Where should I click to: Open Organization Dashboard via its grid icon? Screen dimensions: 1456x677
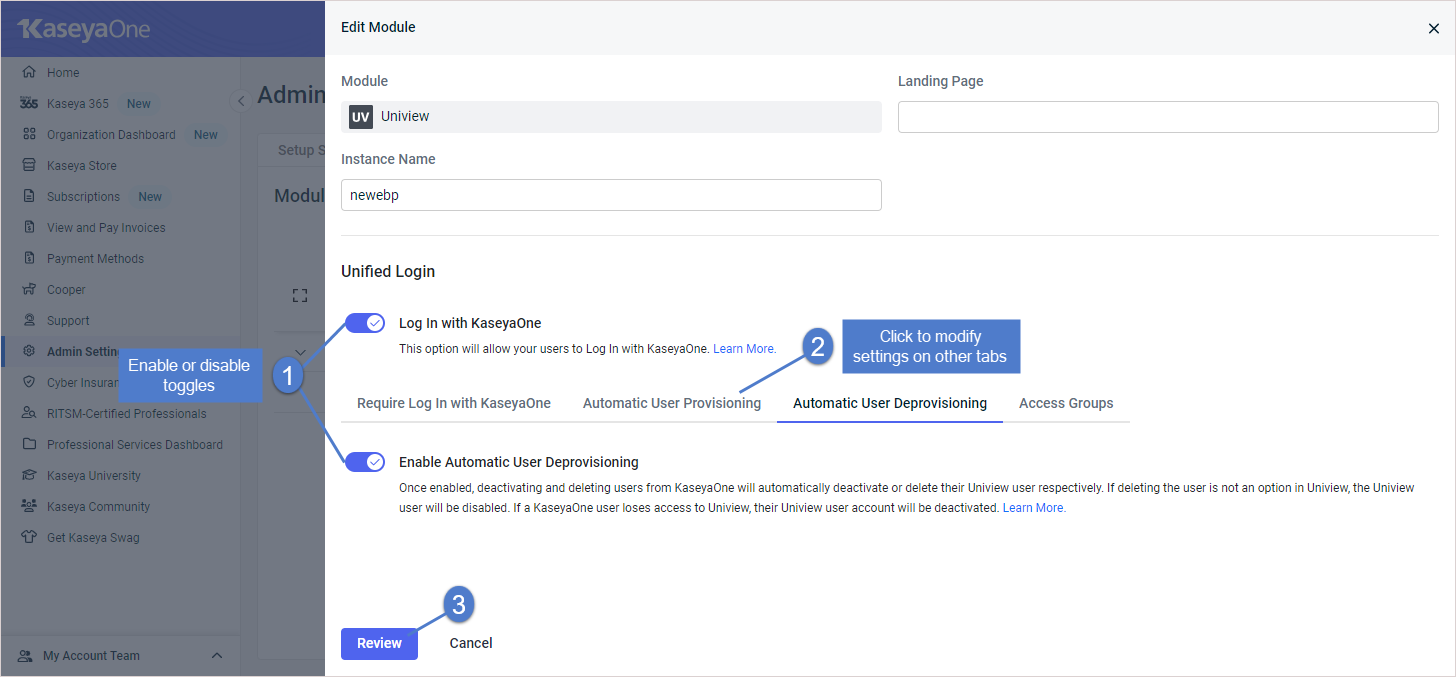pyautogui.click(x=29, y=134)
